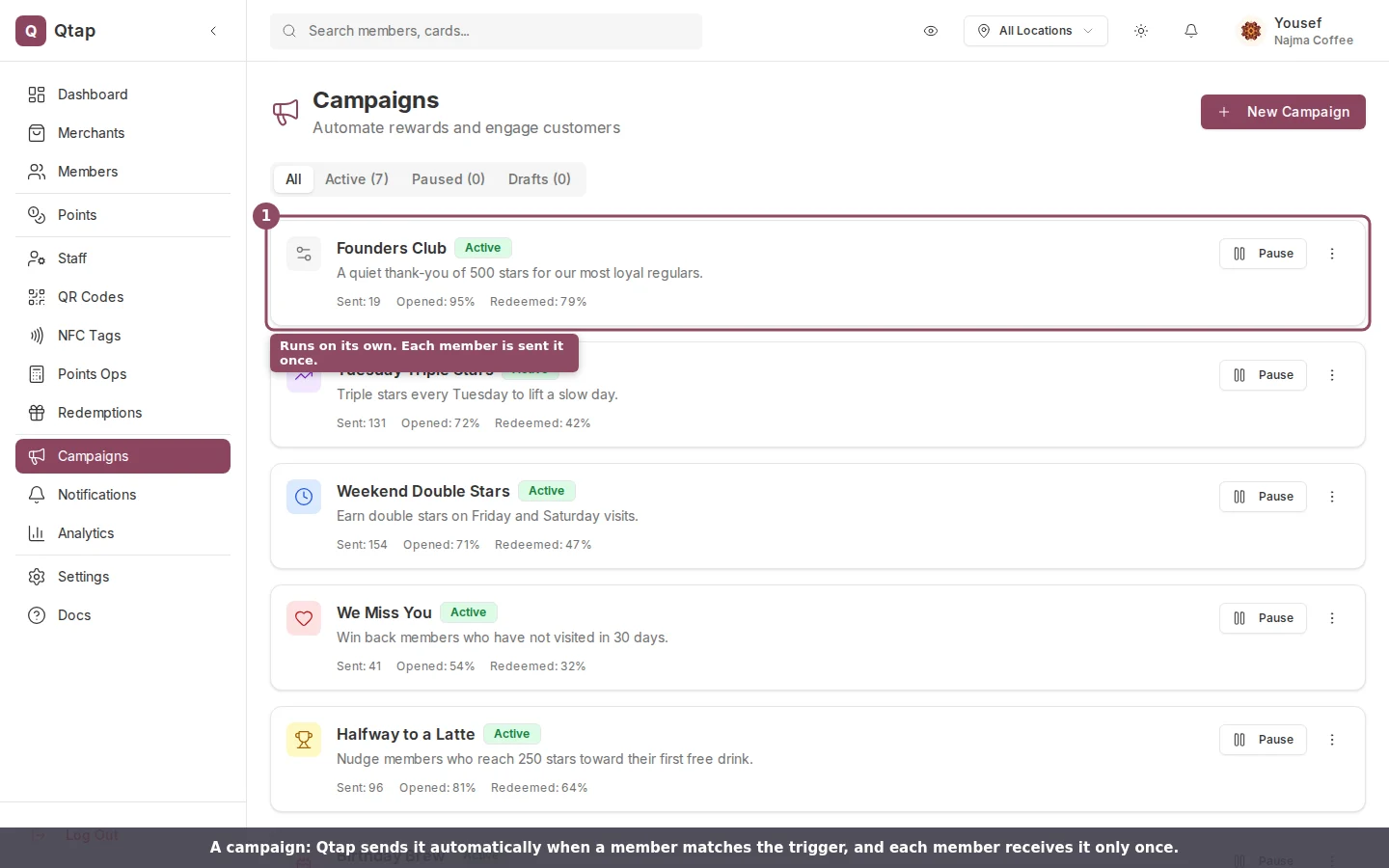Open the Members section
The image size is (1389, 868).
point(123,172)
